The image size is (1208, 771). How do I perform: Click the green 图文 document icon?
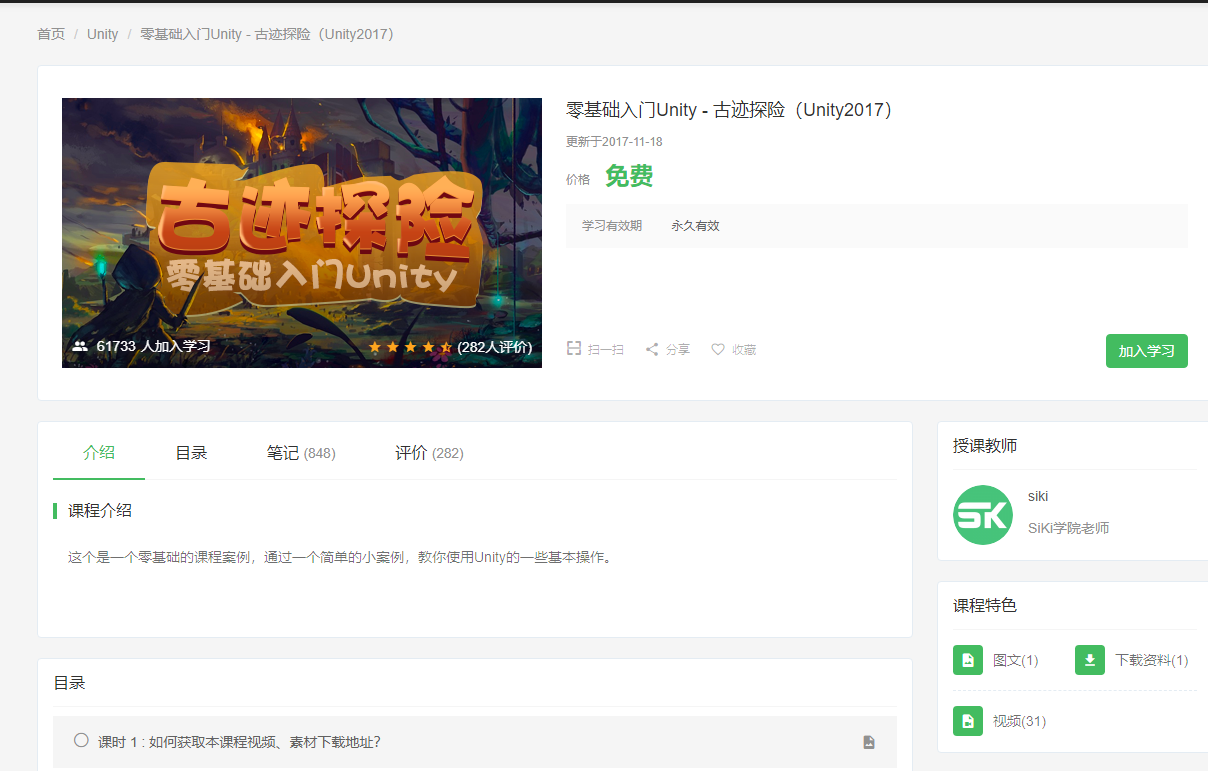968,660
